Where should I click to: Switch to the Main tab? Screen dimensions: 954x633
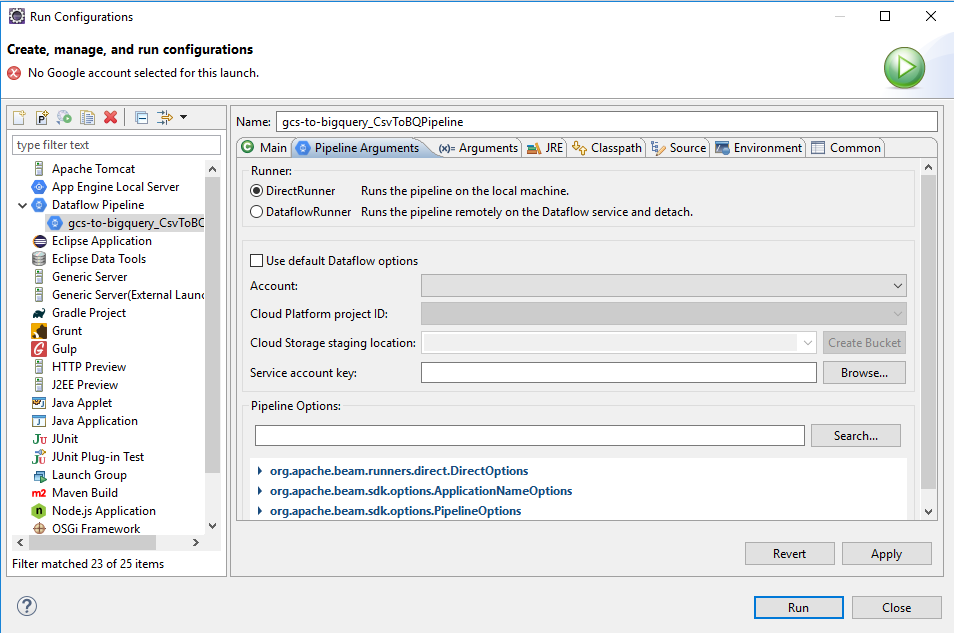tap(265, 148)
